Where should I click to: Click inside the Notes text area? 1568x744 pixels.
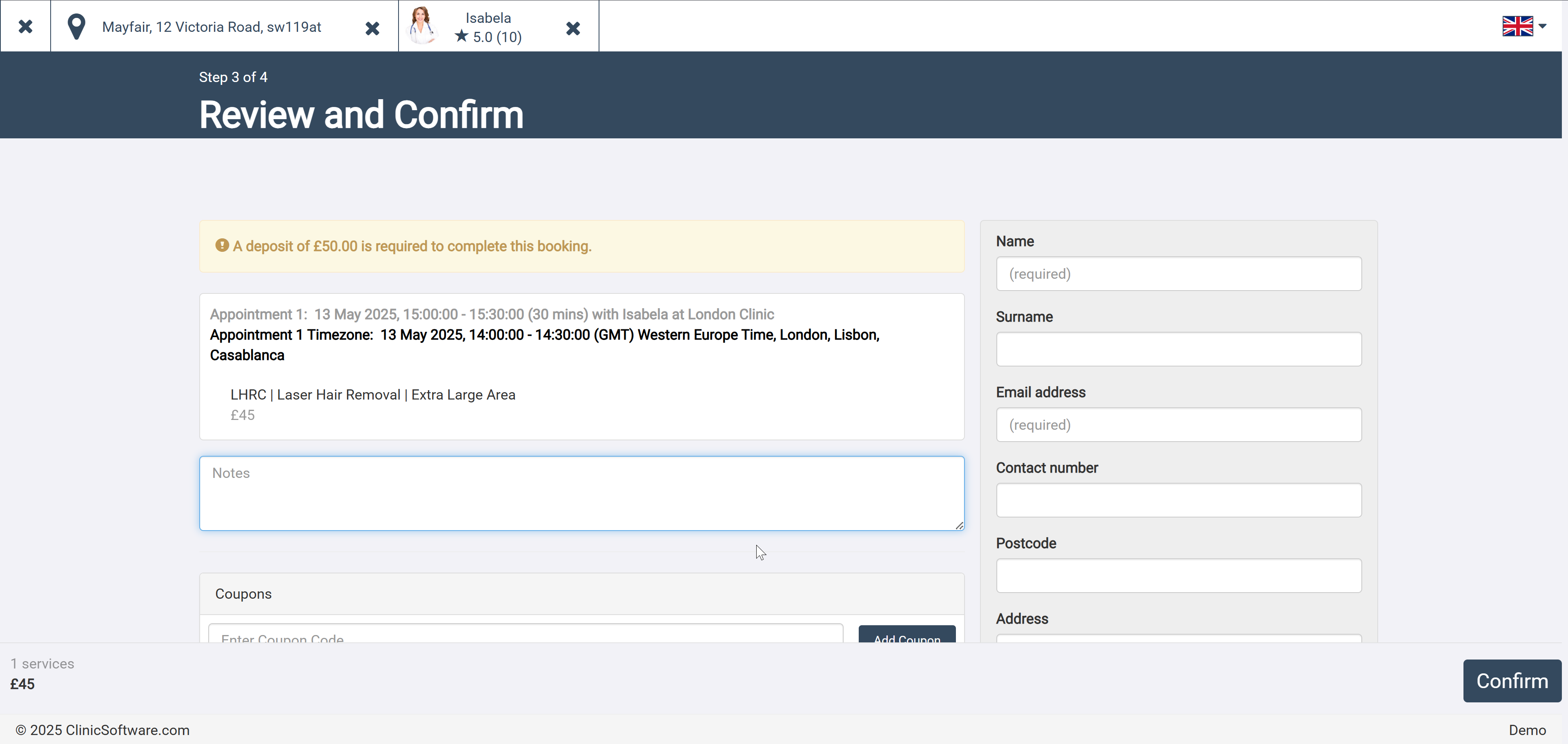click(x=581, y=493)
